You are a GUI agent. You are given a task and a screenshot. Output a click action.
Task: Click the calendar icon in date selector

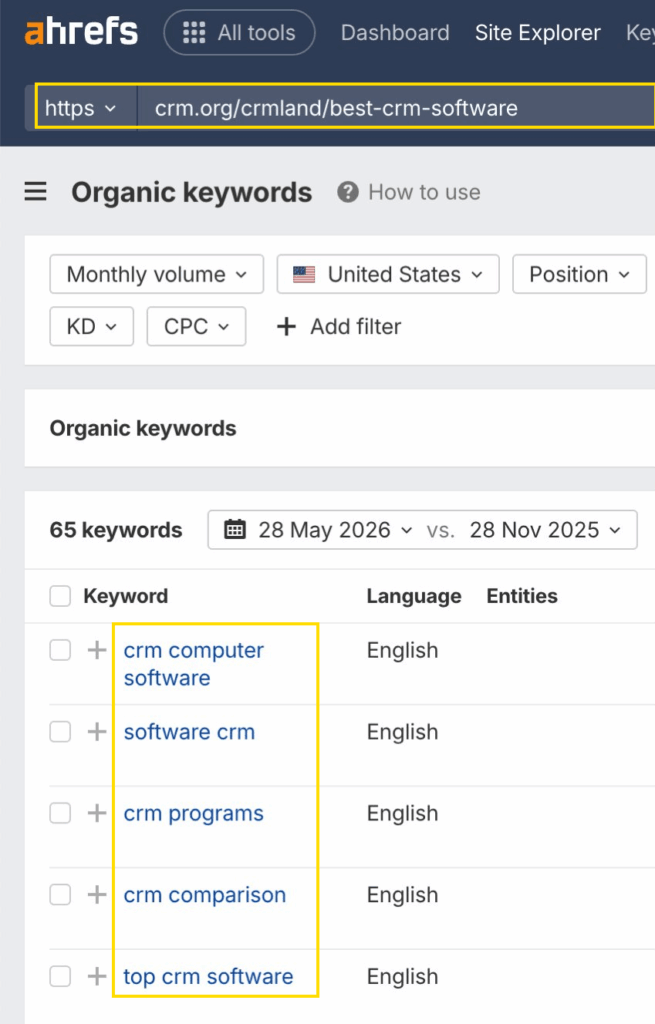click(x=235, y=530)
